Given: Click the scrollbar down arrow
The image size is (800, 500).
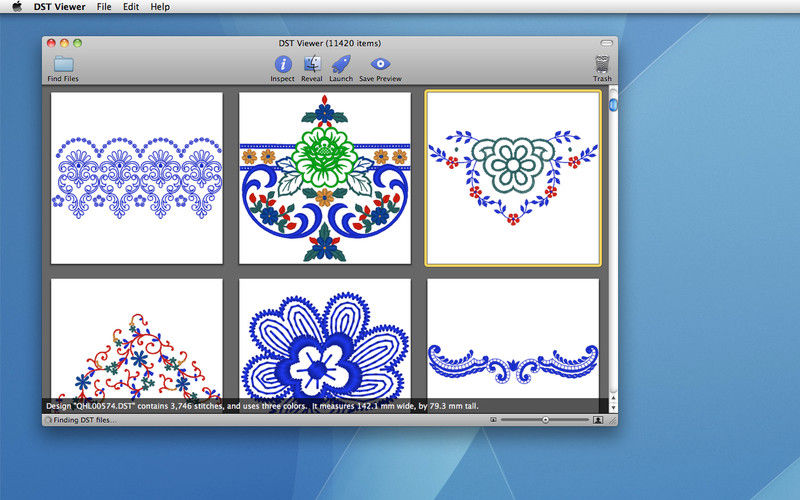Looking at the screenshot, I should pos(613,408).
